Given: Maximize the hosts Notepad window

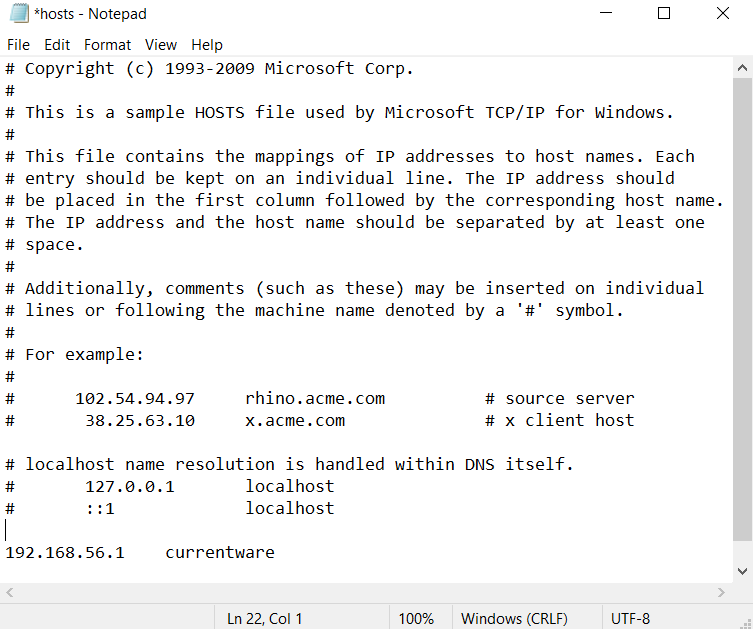Looking at the screenshot, I should pyautogui.click(x=664, y=13).
